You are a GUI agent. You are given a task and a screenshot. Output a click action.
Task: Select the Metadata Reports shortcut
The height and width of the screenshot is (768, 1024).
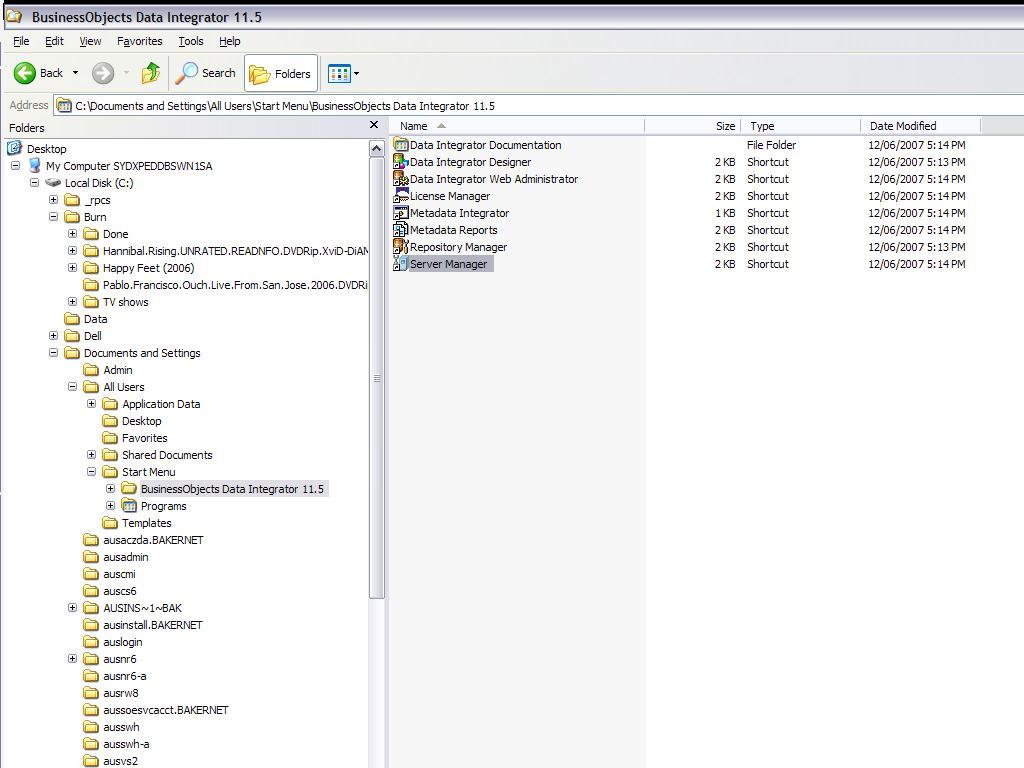(x=453, y=229)
